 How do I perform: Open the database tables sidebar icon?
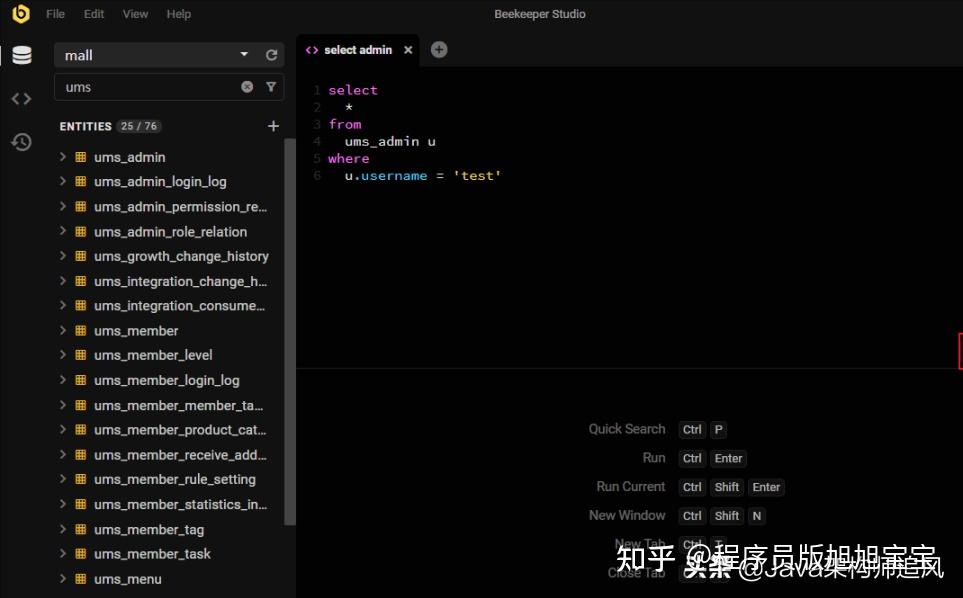click(21, 55)
